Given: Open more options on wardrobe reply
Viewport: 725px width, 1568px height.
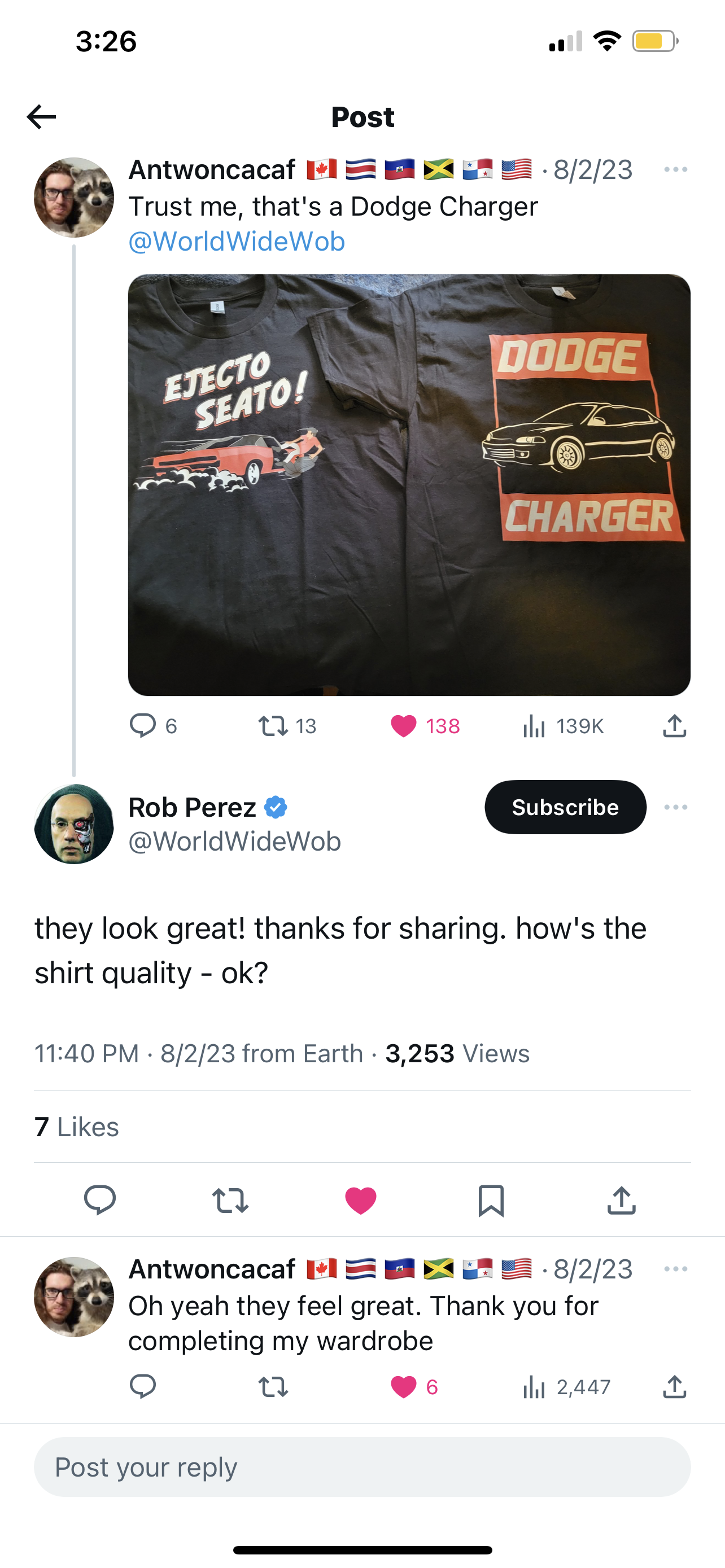Looking at the screenshot, I should (676, 1269).
